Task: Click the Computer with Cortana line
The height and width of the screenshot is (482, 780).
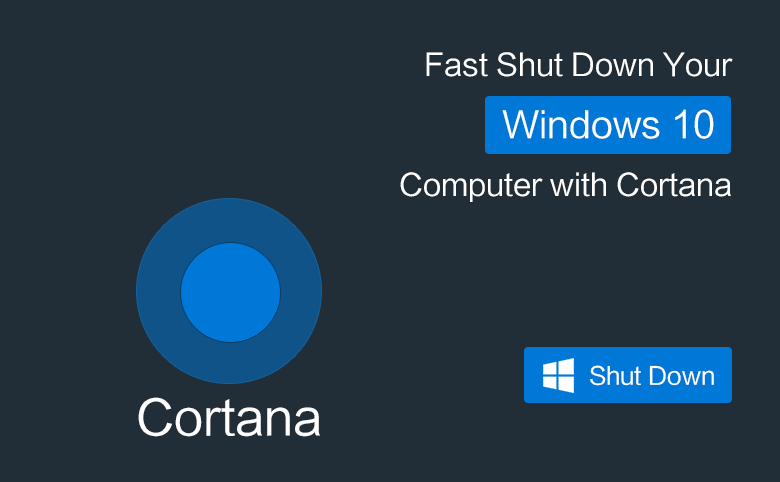Action: (565, 185)
